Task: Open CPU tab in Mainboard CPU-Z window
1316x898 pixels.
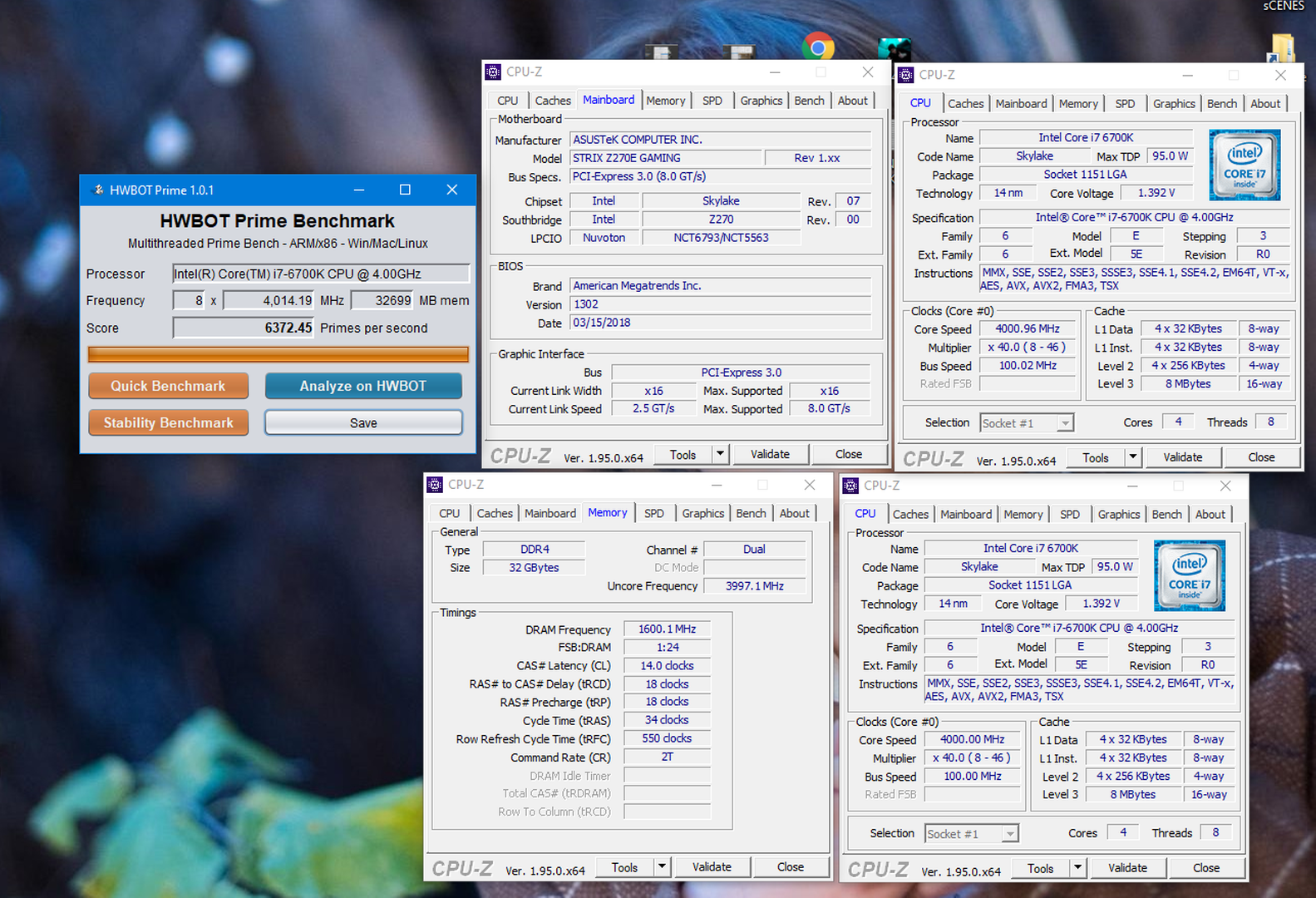Action: coord(508,101)
